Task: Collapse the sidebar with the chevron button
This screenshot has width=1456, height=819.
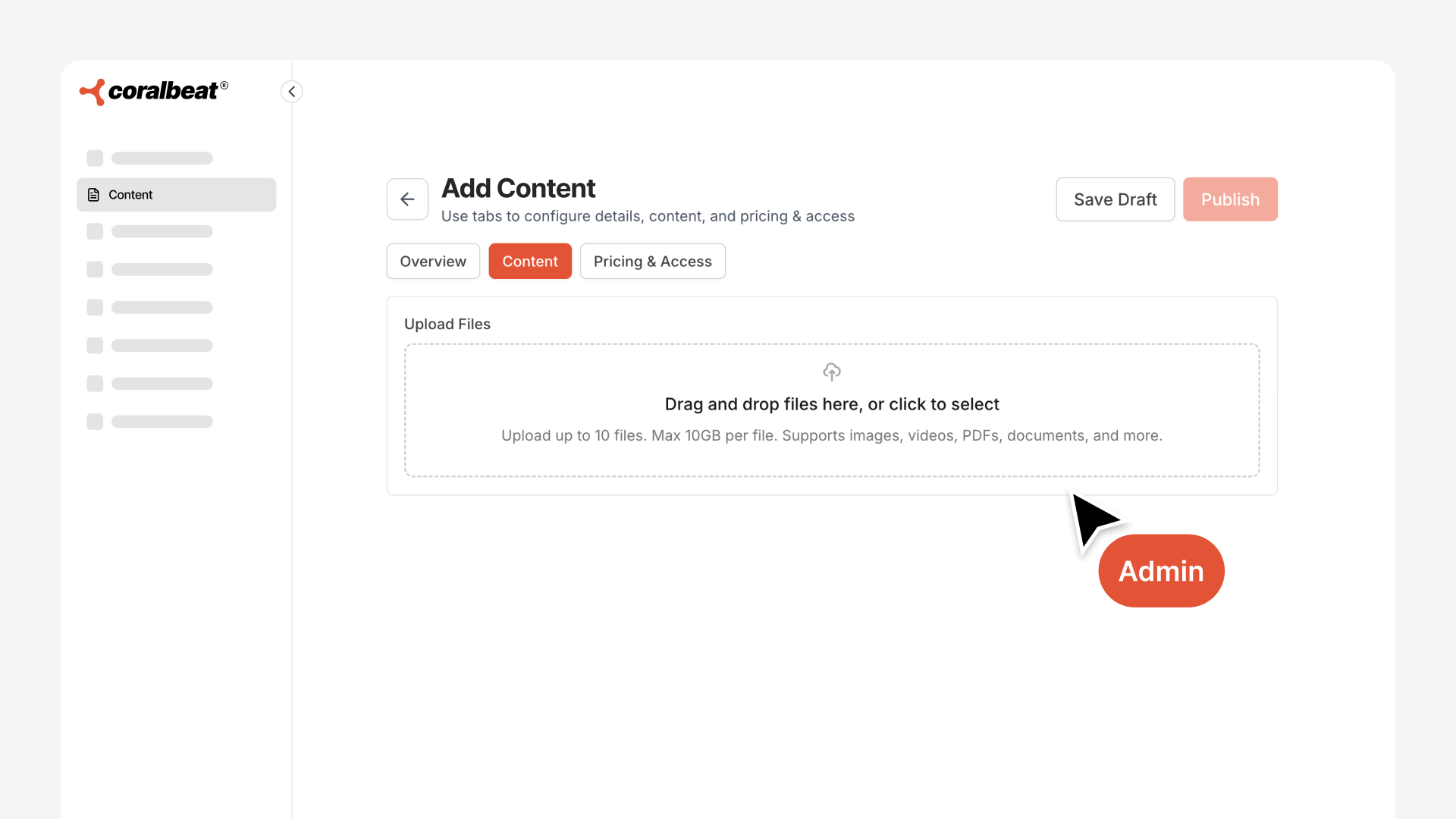Action: pyautogui.click(x=292, y=92)
